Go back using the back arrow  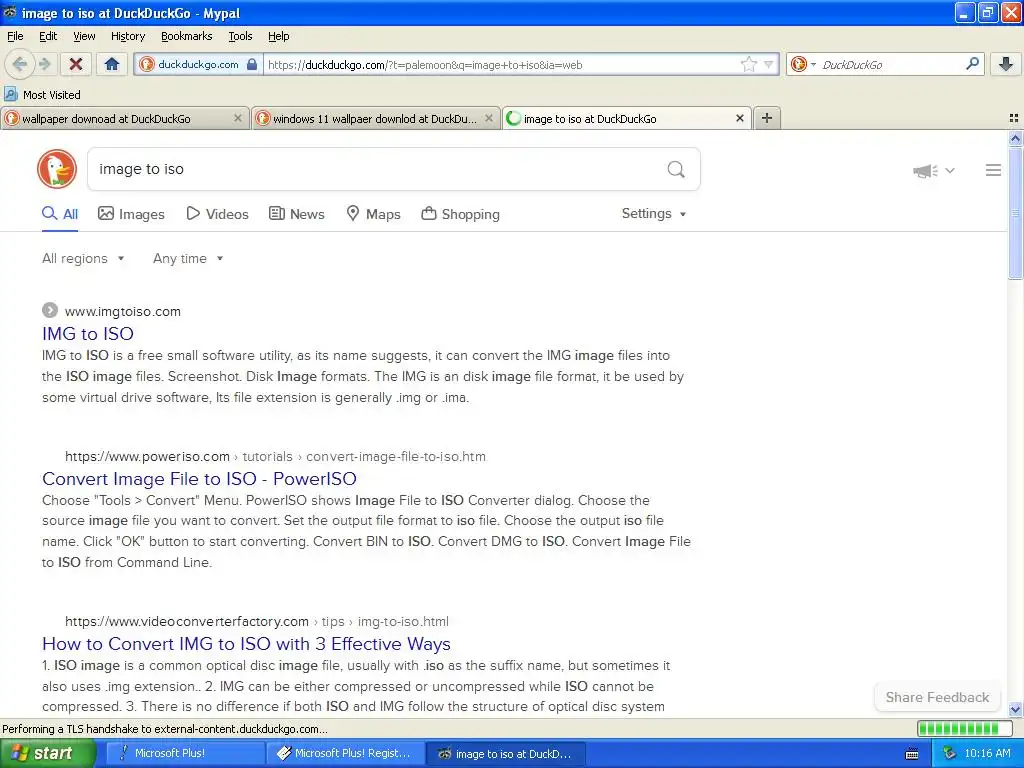pyautogui.click(x=19, y=64)
